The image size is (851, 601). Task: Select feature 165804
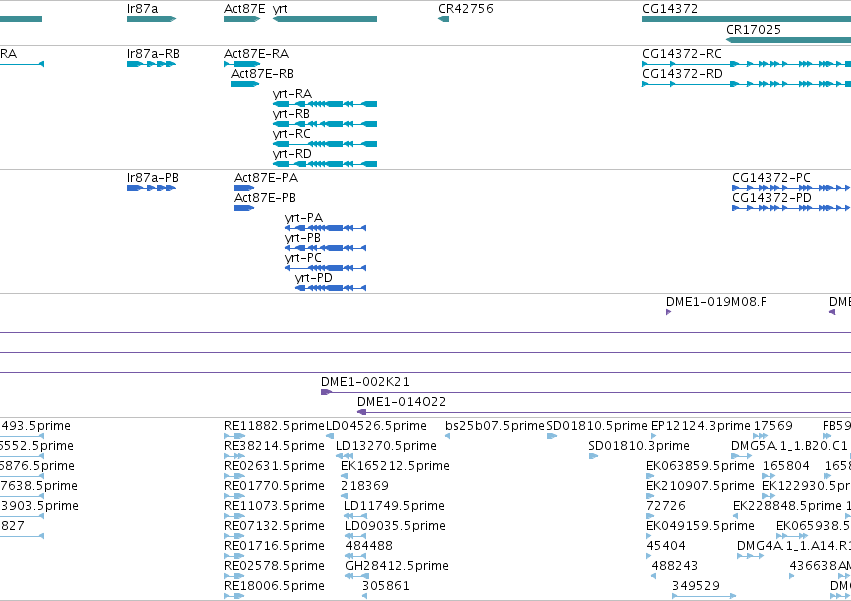(769, 476)
